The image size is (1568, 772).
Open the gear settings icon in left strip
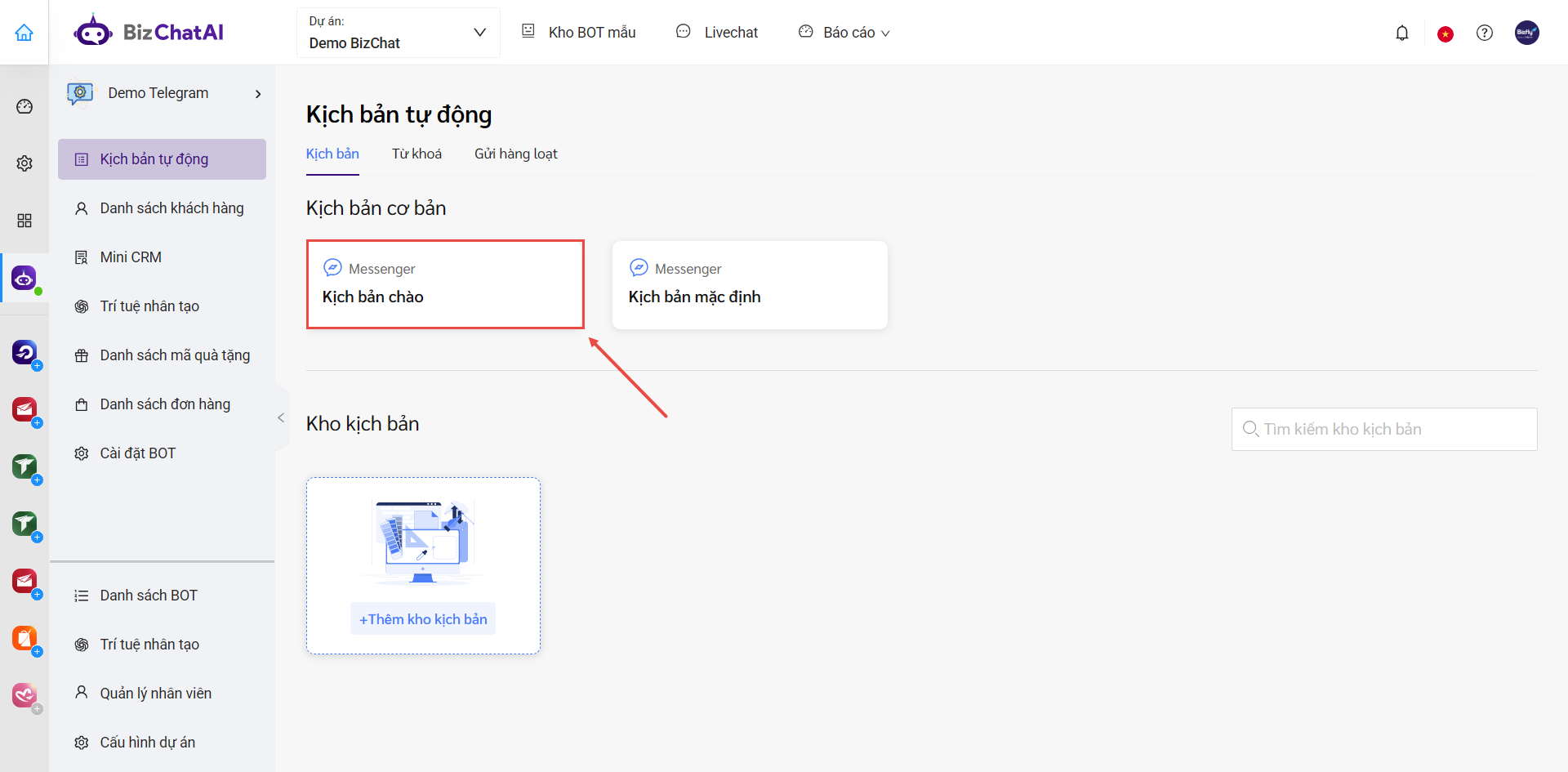click(x=24, y=163)
